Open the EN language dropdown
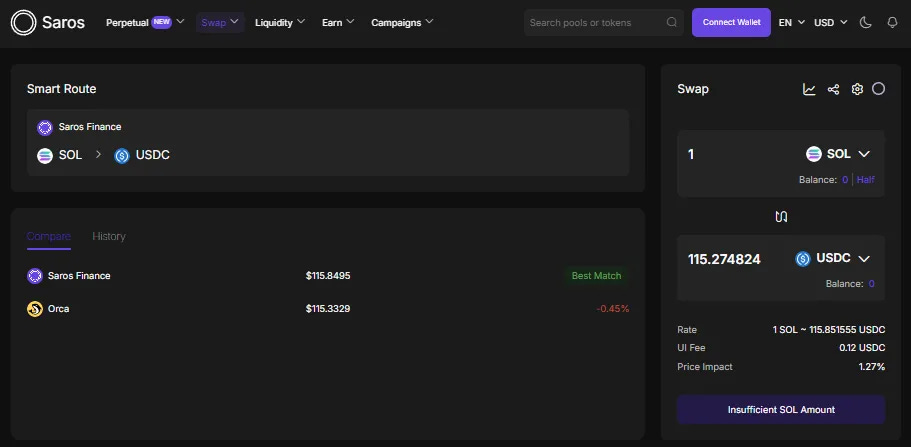 tap(791, 23)
